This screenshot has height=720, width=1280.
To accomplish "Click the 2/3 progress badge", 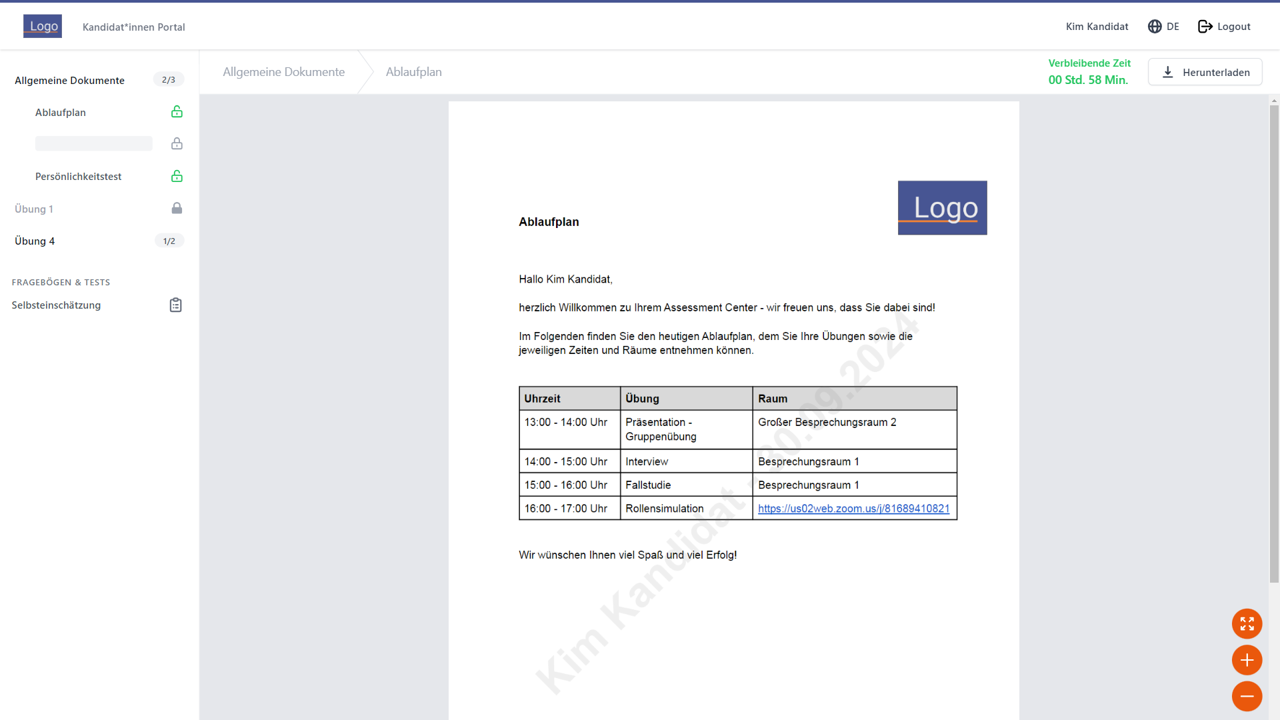I will (169, 80).
